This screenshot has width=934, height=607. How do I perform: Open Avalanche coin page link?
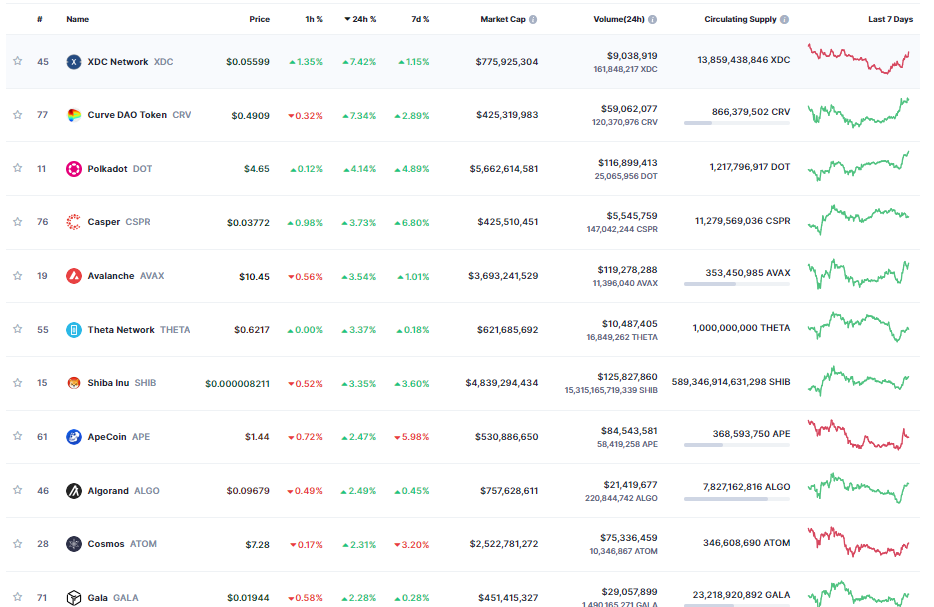coord(111,276)
